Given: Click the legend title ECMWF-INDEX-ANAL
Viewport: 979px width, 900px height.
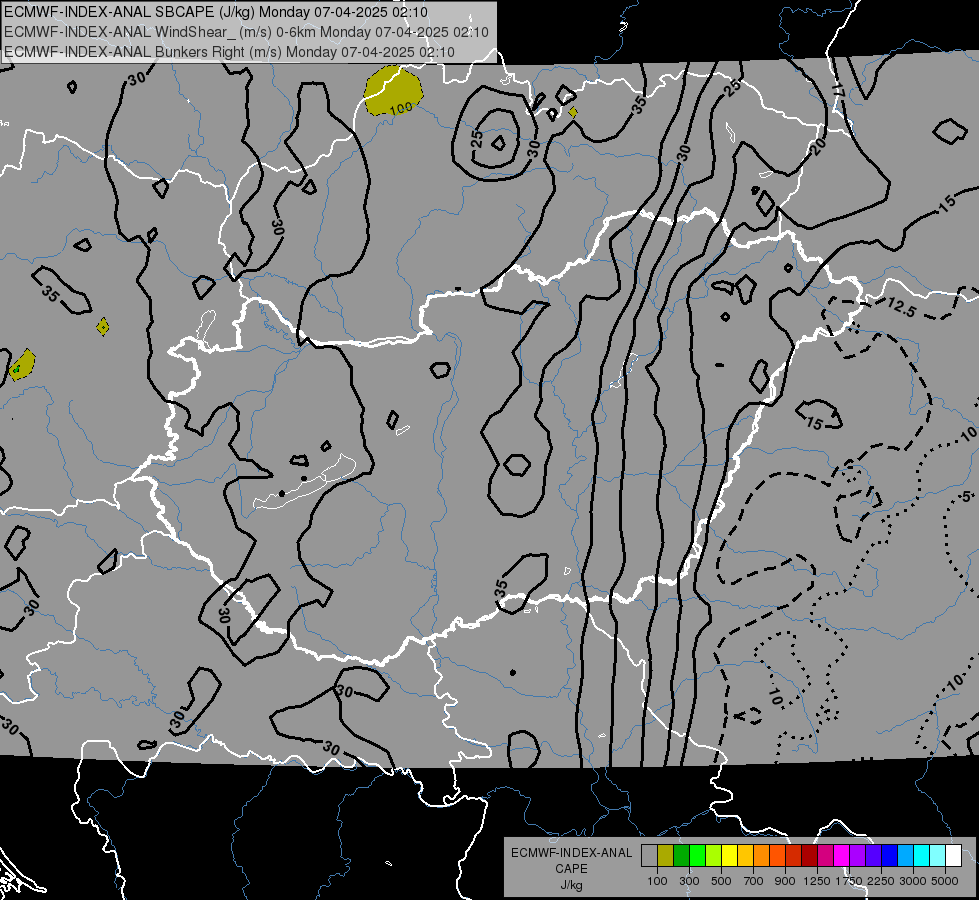Looking at the screenshot, I should coord(571,853).
